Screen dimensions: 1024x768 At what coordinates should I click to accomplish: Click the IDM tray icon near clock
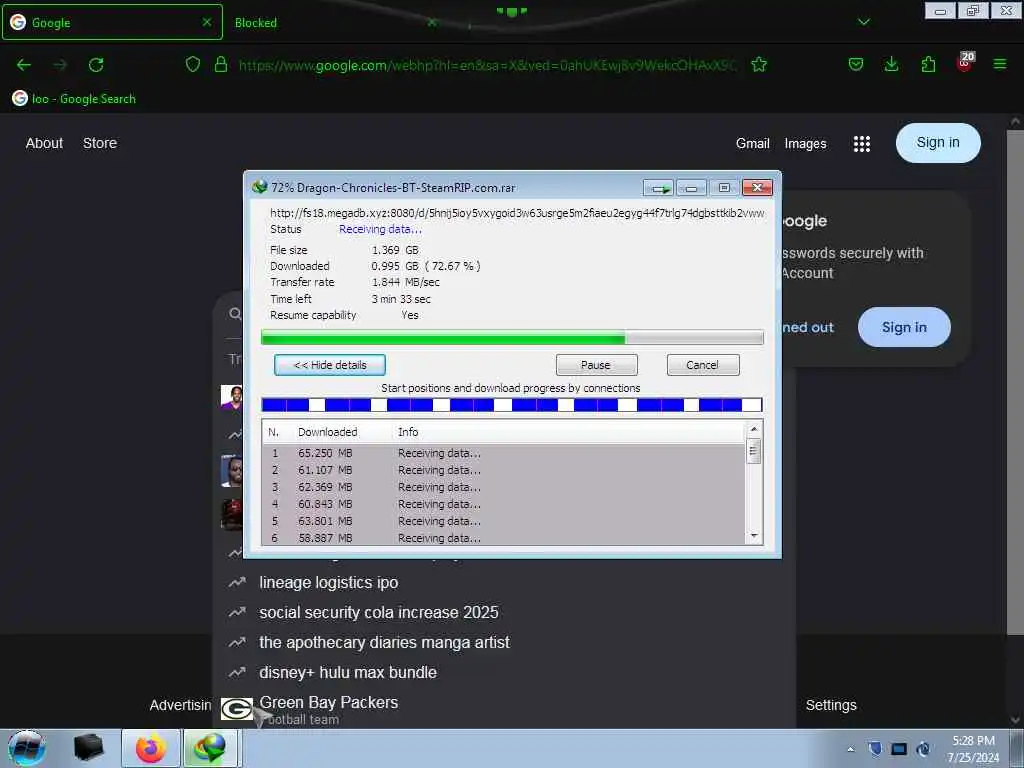coord(923,748)
